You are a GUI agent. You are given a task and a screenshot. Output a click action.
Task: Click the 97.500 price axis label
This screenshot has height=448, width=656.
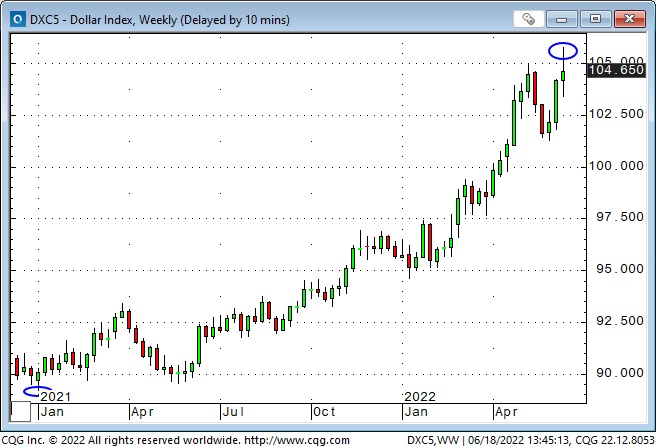point(620,217)
